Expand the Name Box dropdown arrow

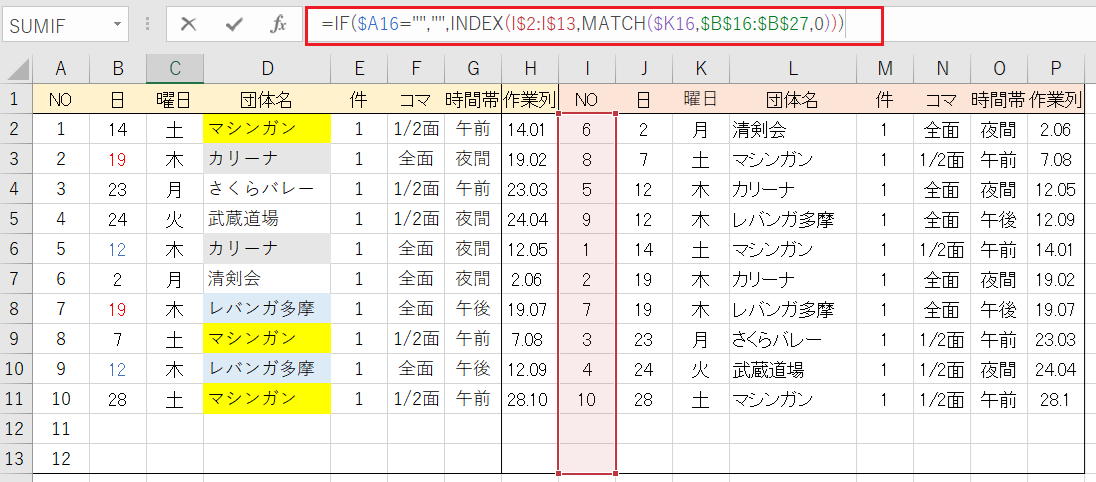click(117, 25)
